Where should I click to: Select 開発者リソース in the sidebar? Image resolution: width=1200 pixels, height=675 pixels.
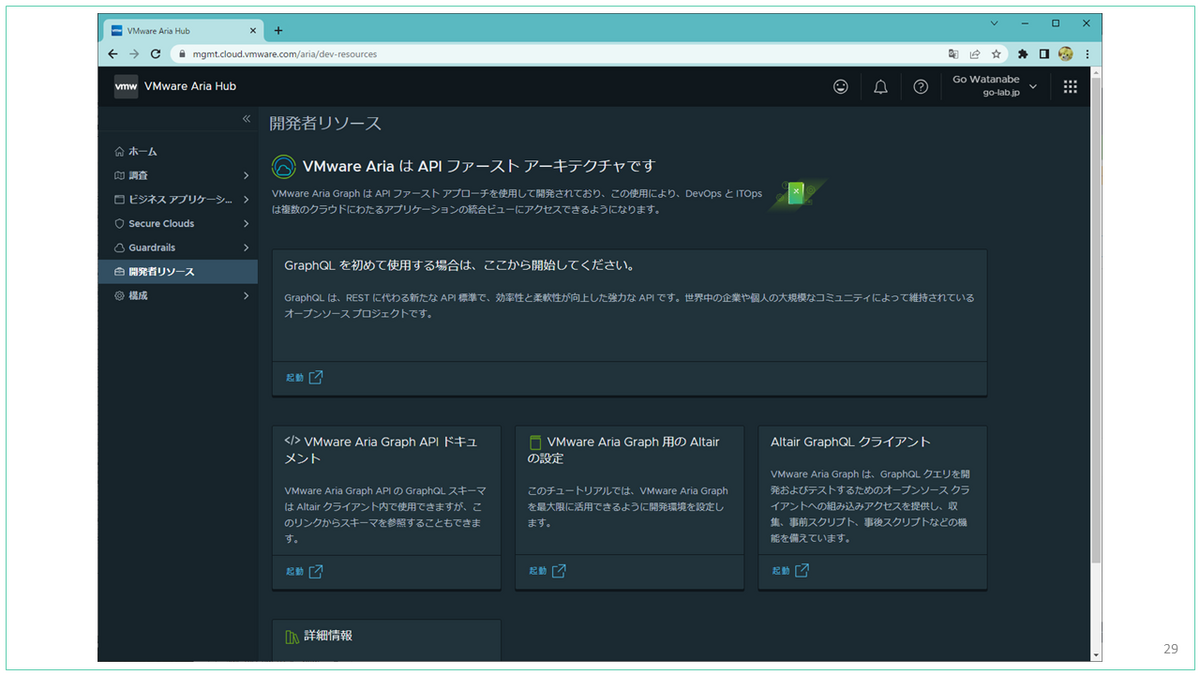tap(178, 272)
